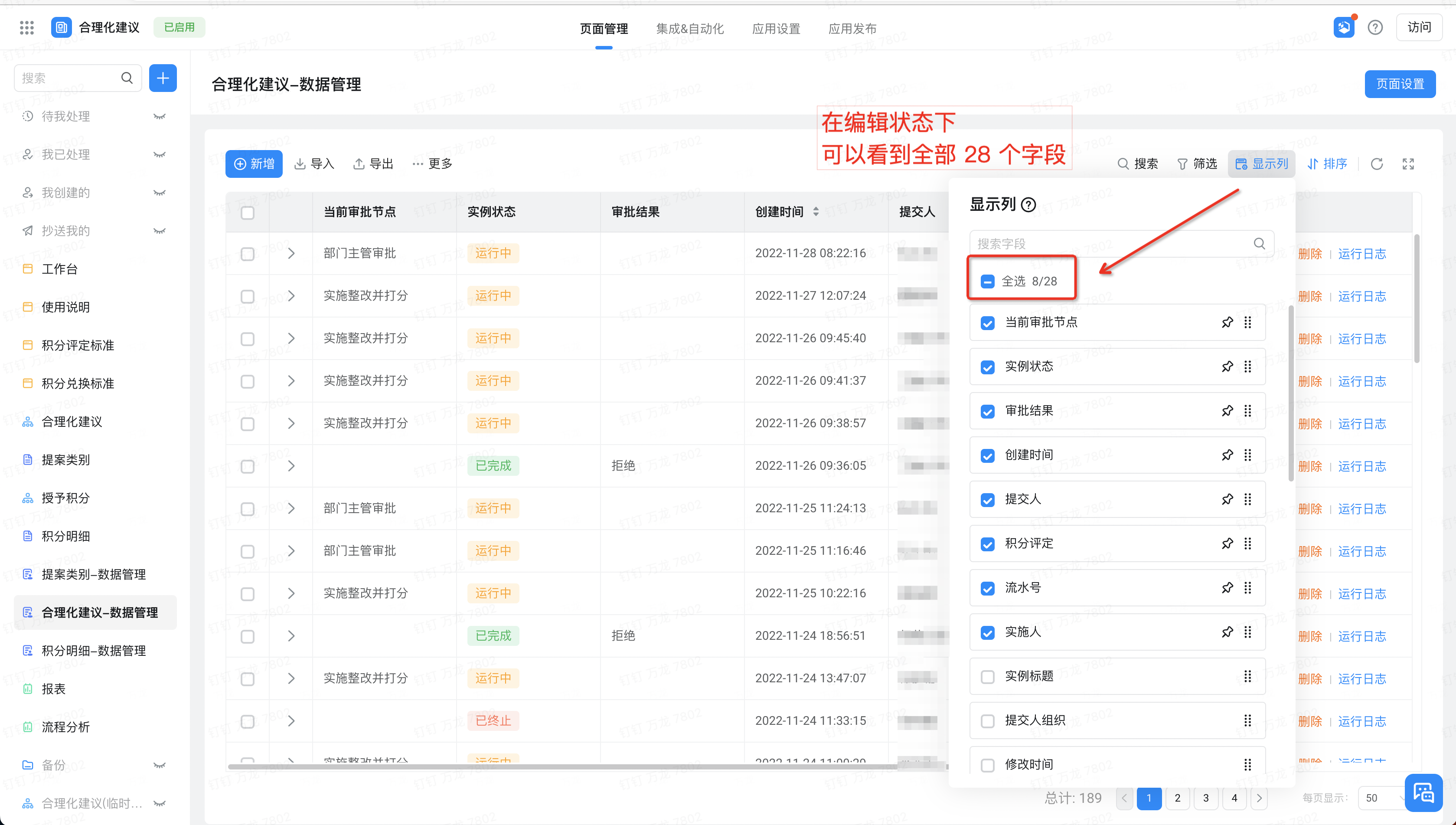Toggle hidden eye icon for 我已处理
The image size is (1456, 825).
pyautogui.click(x=160, y=154)
